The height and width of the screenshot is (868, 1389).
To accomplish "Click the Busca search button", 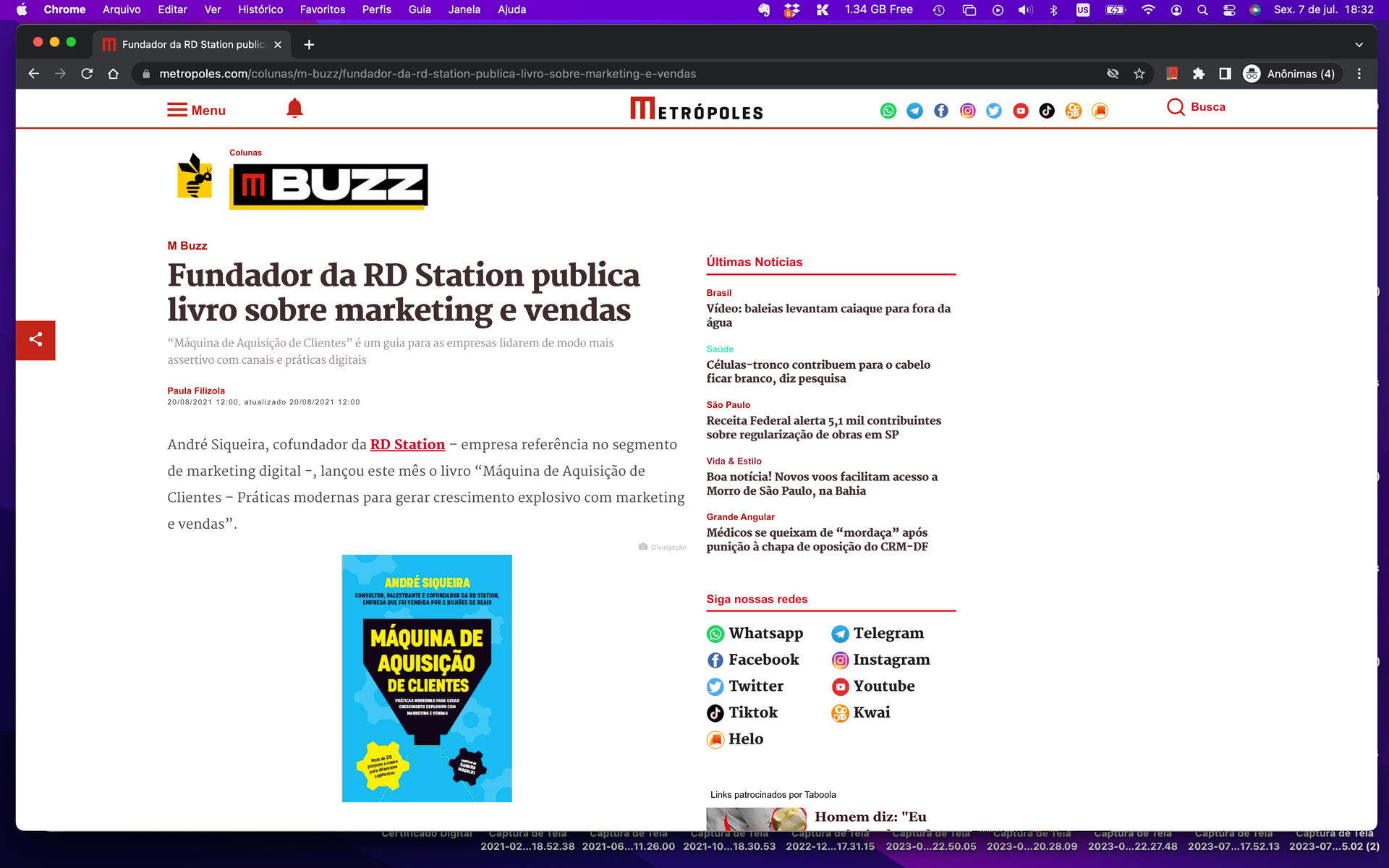I will point(1197,107).
